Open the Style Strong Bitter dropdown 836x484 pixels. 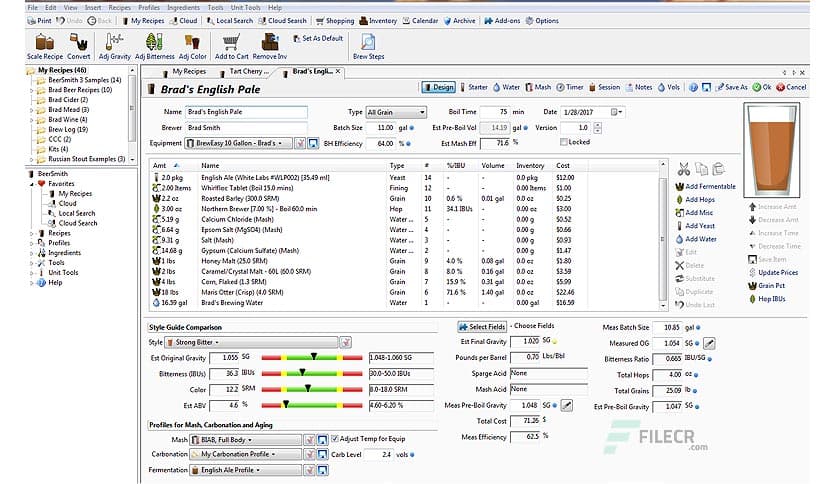[x=251, y=342]
